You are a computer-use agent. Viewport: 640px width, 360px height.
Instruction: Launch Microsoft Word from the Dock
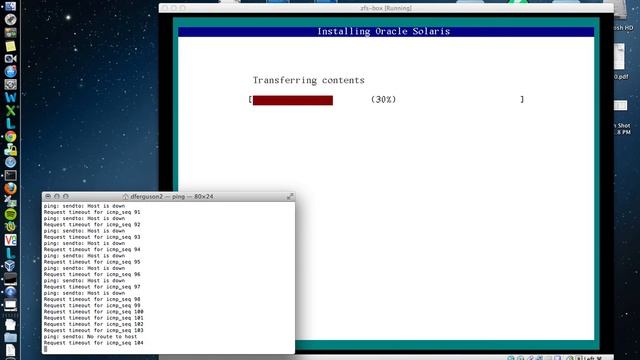[11, 97]
